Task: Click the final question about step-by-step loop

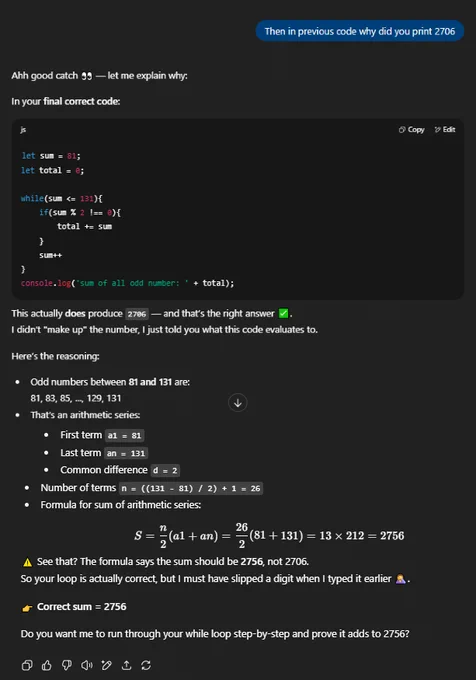Action: click(215, 634)
